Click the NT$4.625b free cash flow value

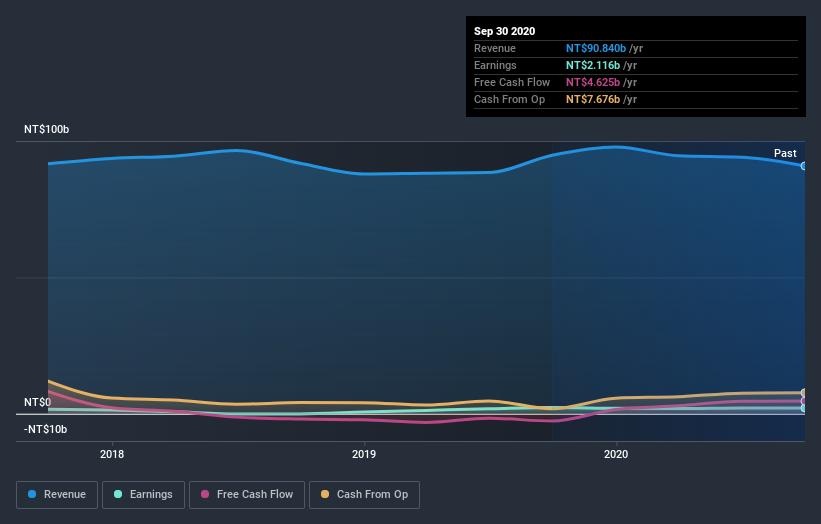click(593, 82)
